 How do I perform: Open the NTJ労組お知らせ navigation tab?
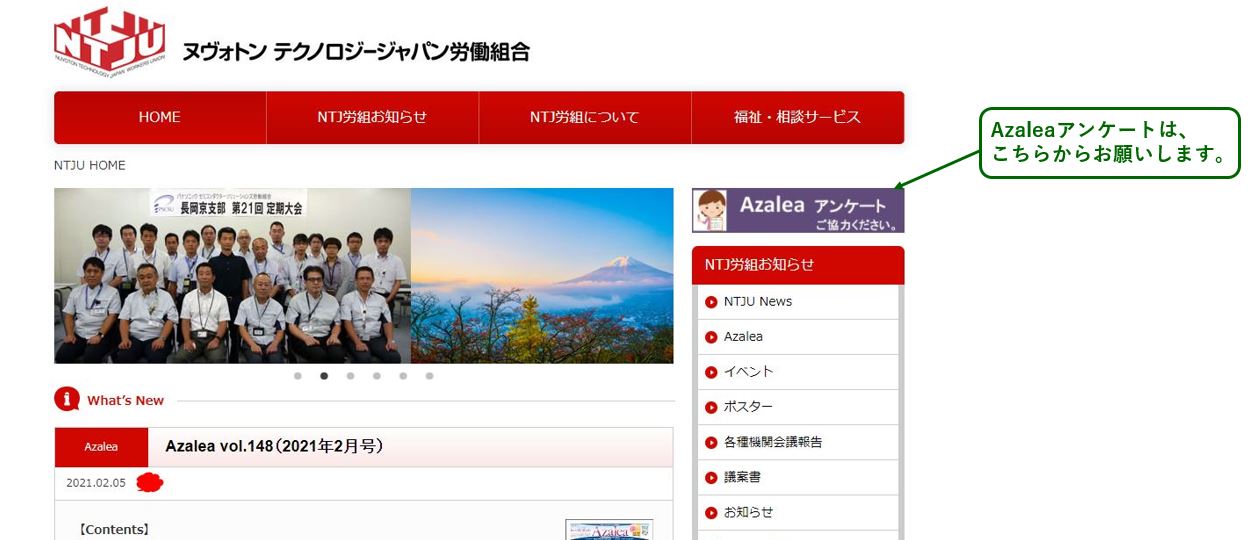click(x=372, y=117)
